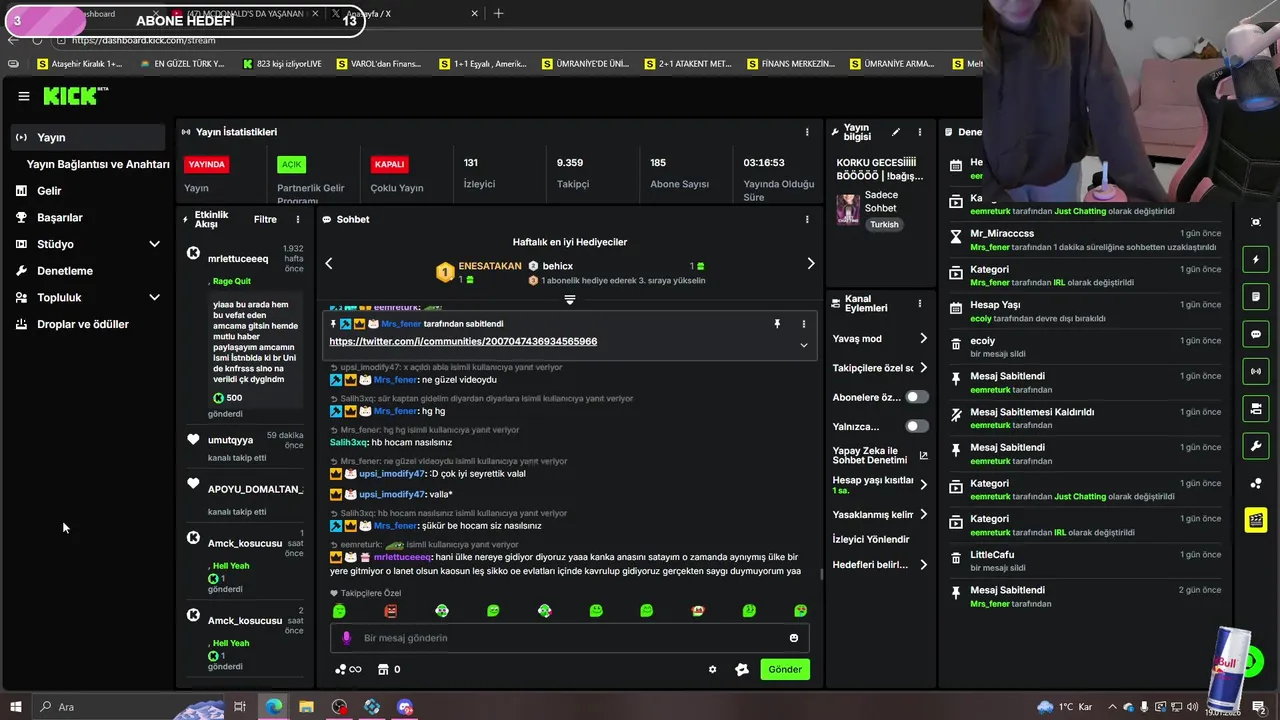Screen dimensions: 1280x720
Task: Click the three-dots cluster icon in right sidebar
Action: tap(1256, 484)
